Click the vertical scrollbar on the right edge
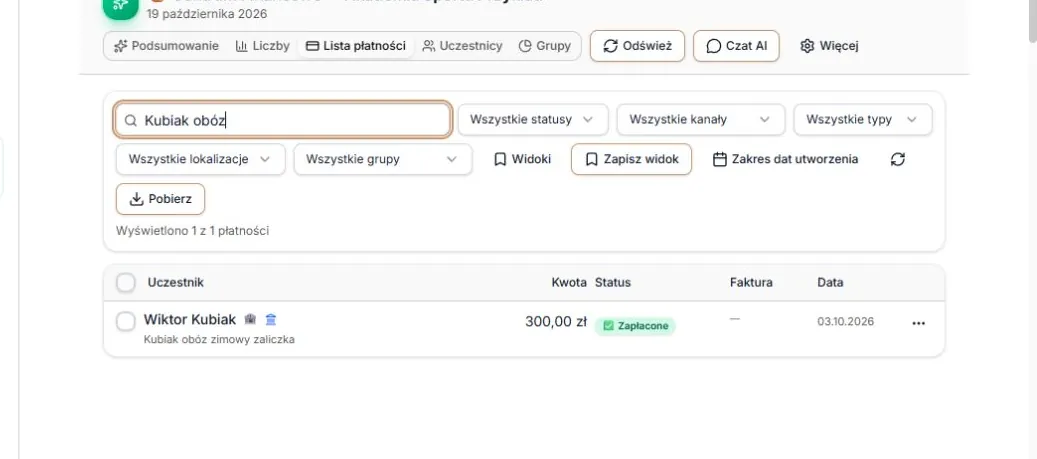Screen dimensions: 1037x459 click(x=1032, y=21)
